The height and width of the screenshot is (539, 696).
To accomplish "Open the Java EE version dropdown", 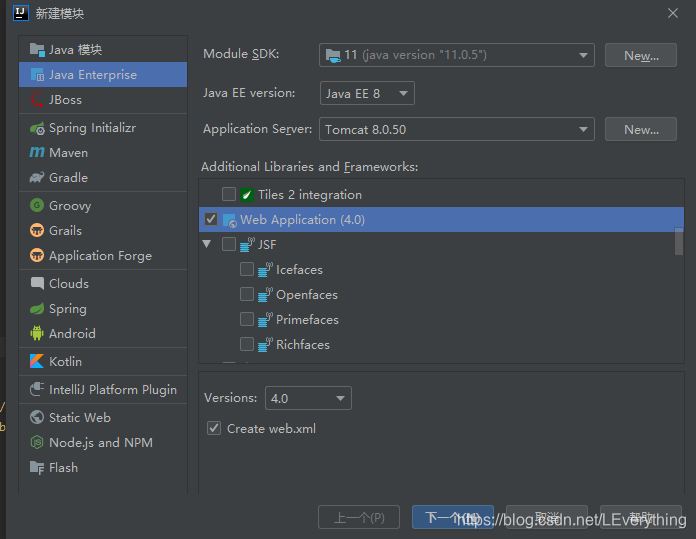I will 367,93.
